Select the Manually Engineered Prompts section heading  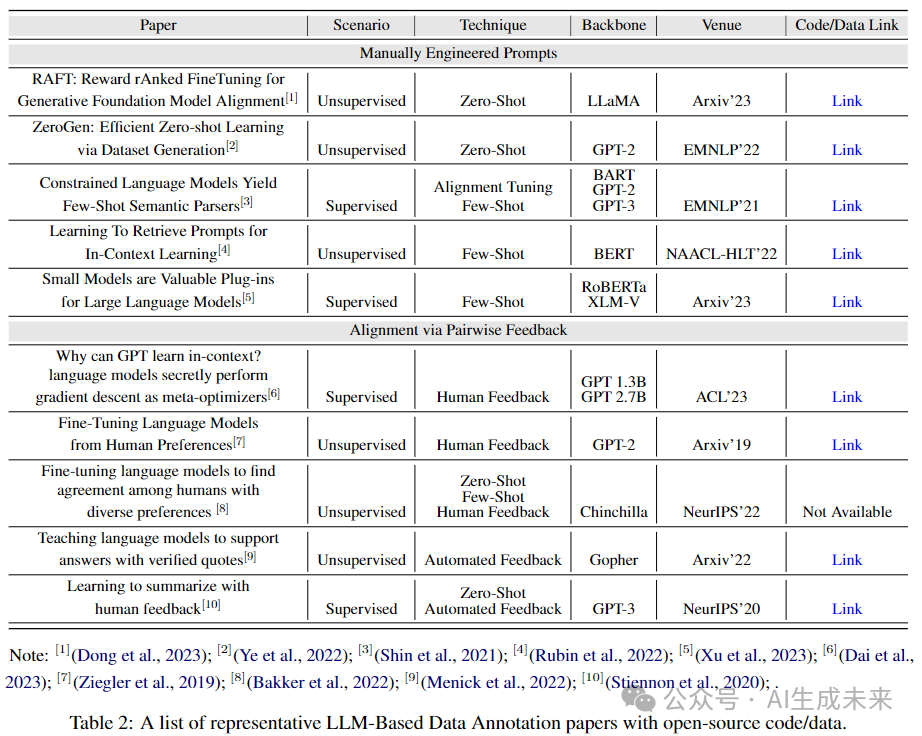tap(458, 53)
